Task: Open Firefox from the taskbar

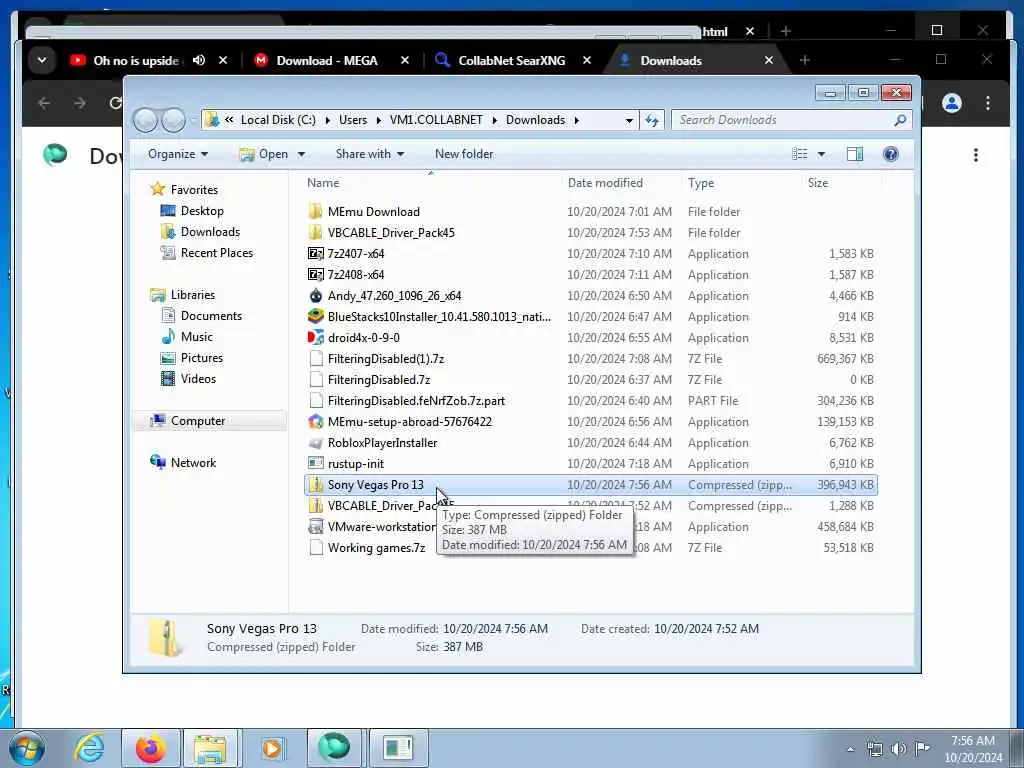Action: (151, 748)
